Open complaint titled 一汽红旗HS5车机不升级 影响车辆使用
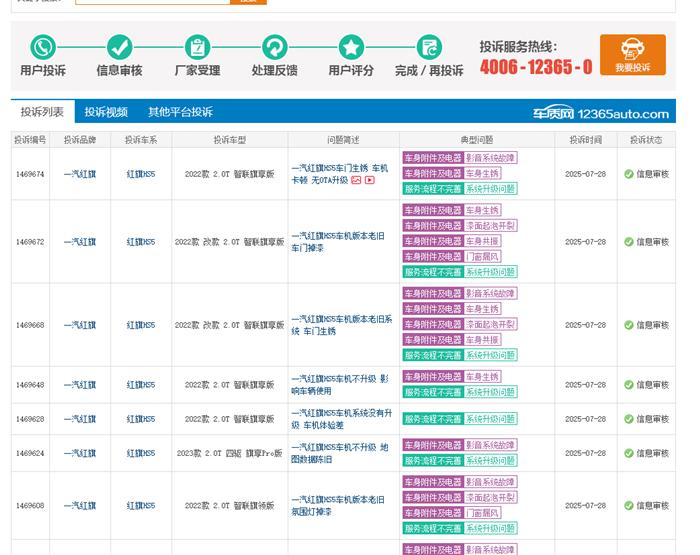 [339, 385]
